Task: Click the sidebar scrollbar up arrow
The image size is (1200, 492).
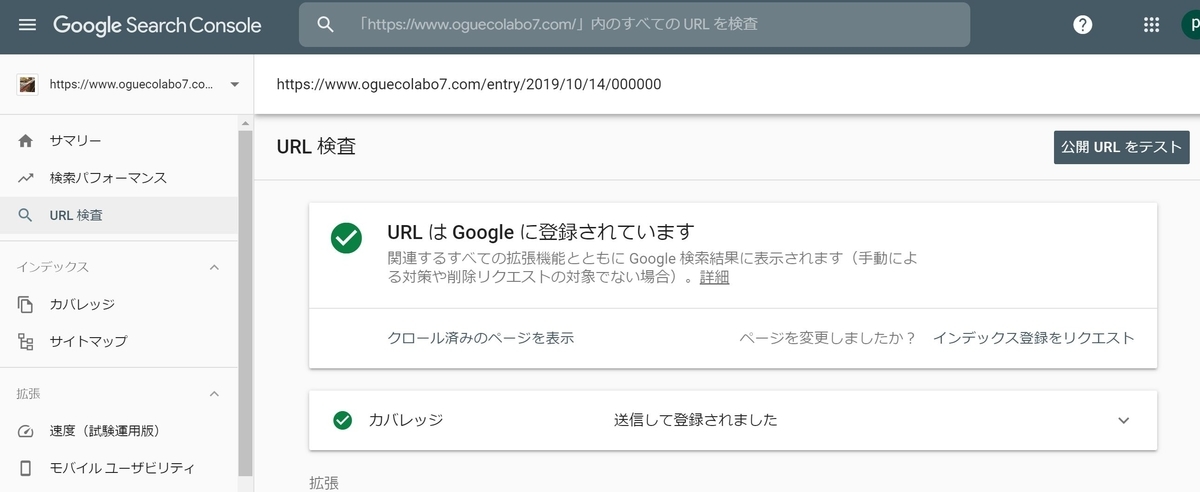Action: 245,123
